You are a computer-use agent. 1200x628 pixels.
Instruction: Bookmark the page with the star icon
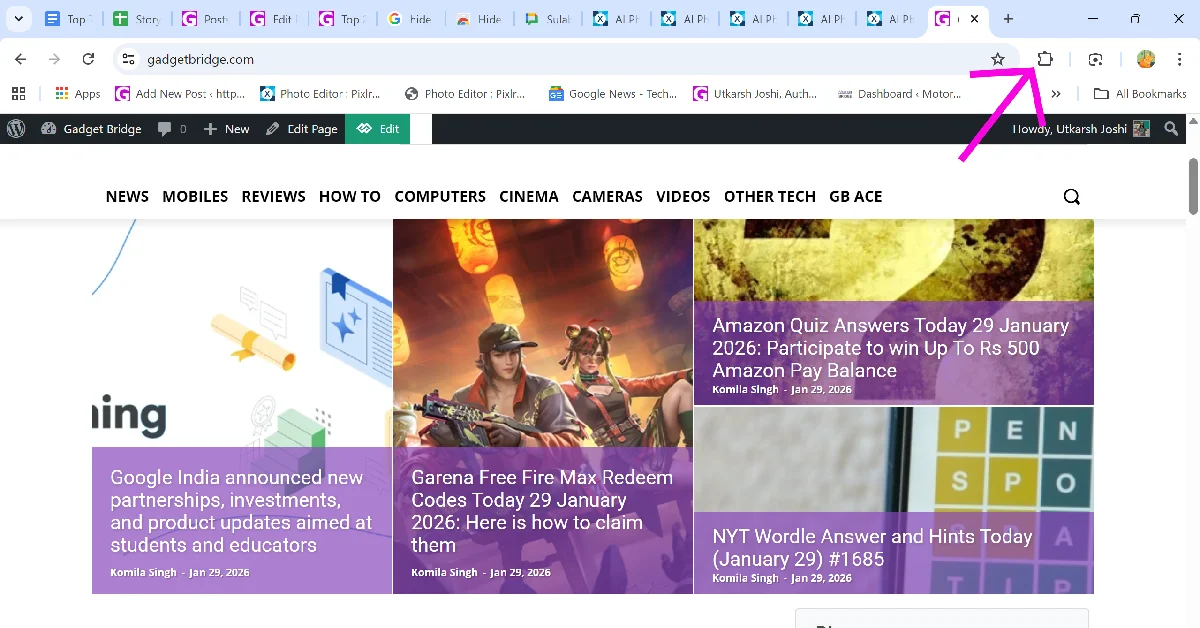pyautogui.click(x=1000, y=59)
